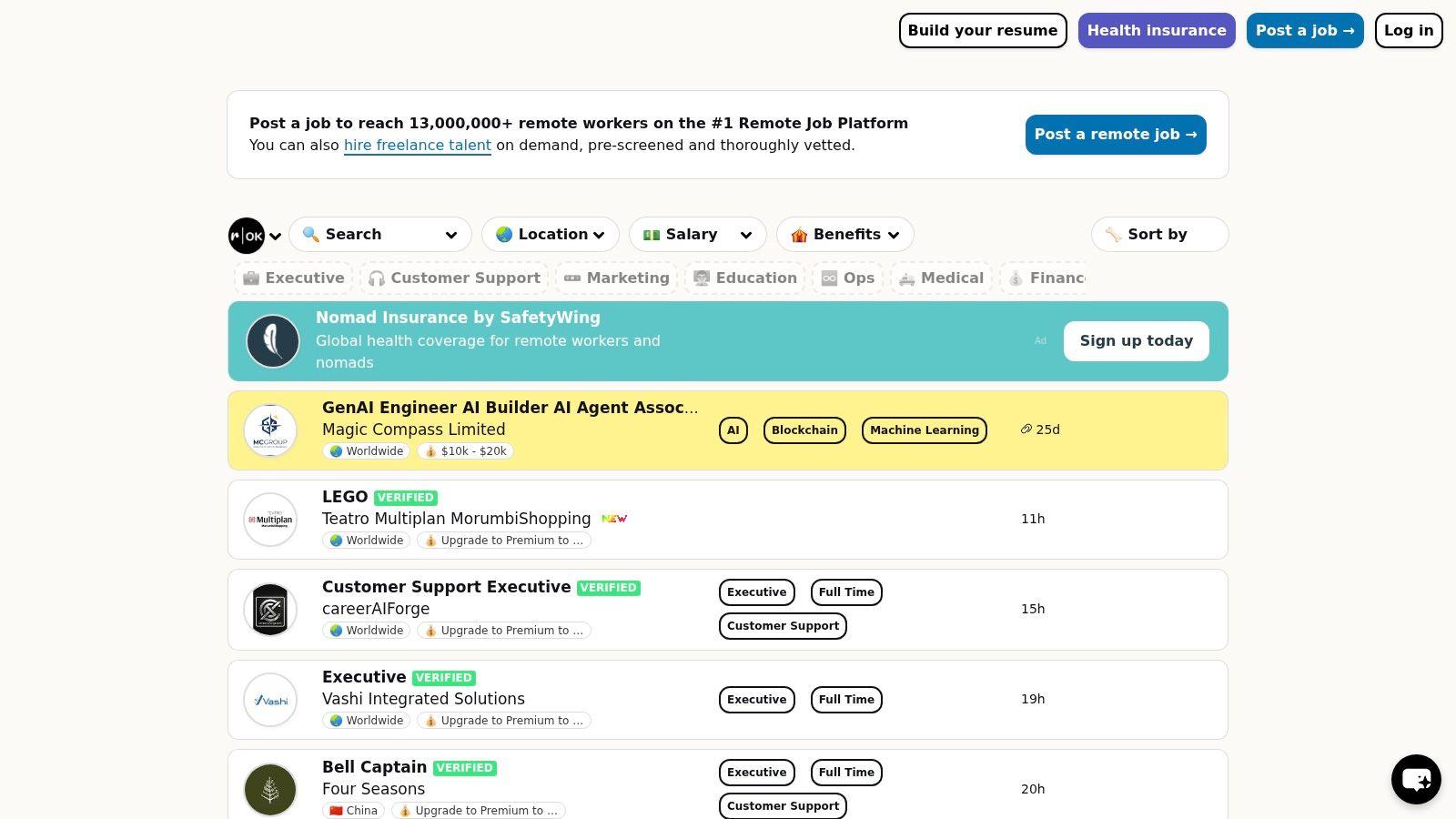Filter by the Machine Learning tag
The height and width of the screenshot is (819, 1456).
tap(925, 430)
